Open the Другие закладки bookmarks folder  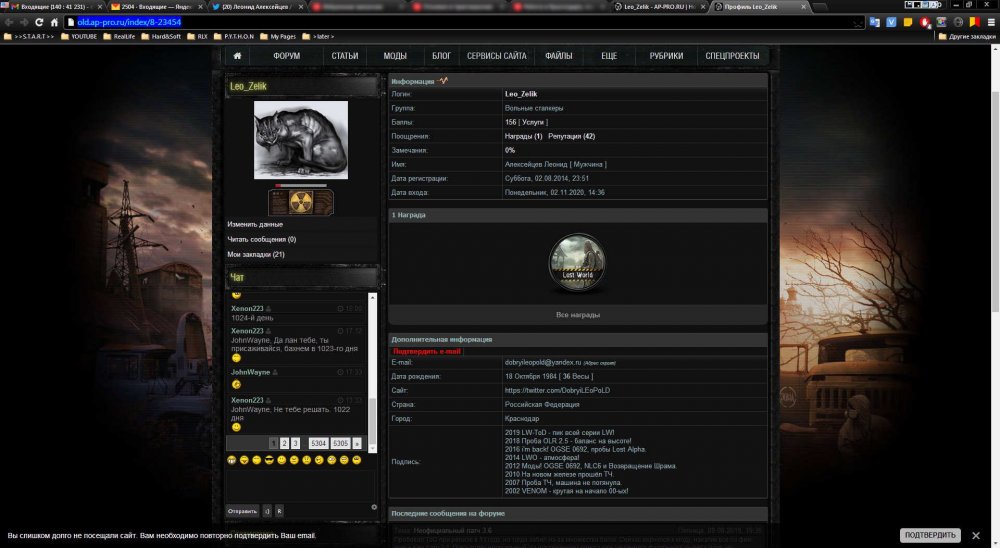965,36
